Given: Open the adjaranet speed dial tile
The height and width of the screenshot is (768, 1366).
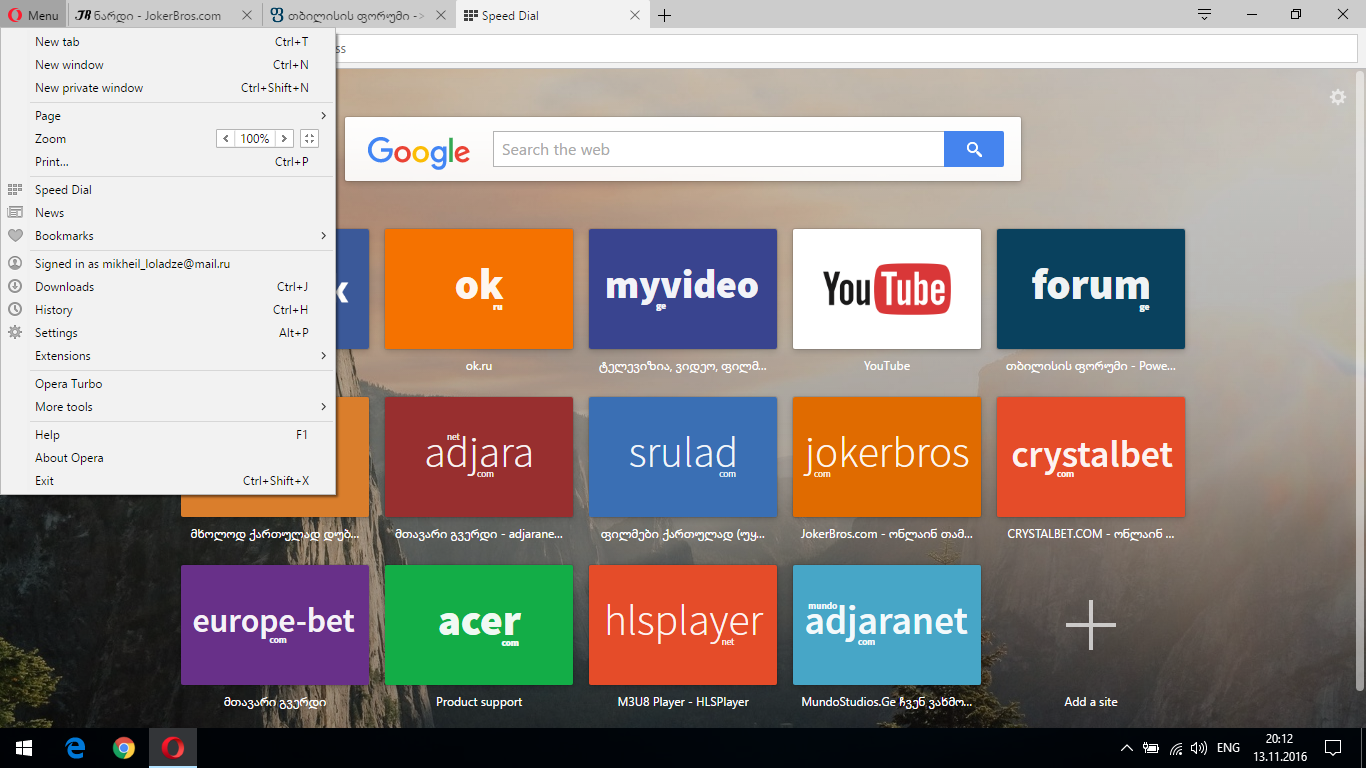Looking at the screenshot, I should (x=887, y=625).
